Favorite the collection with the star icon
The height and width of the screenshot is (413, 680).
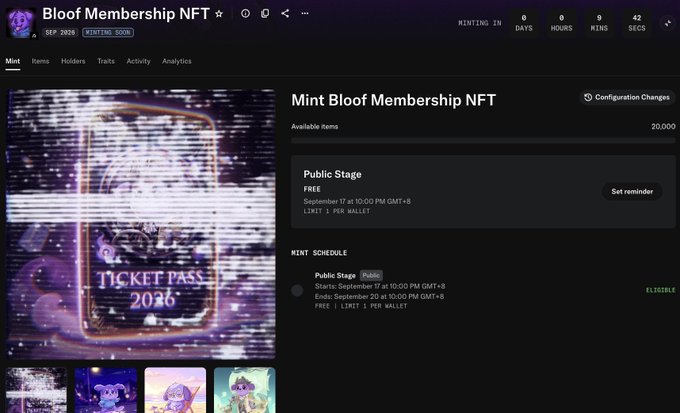click(219, 14)
